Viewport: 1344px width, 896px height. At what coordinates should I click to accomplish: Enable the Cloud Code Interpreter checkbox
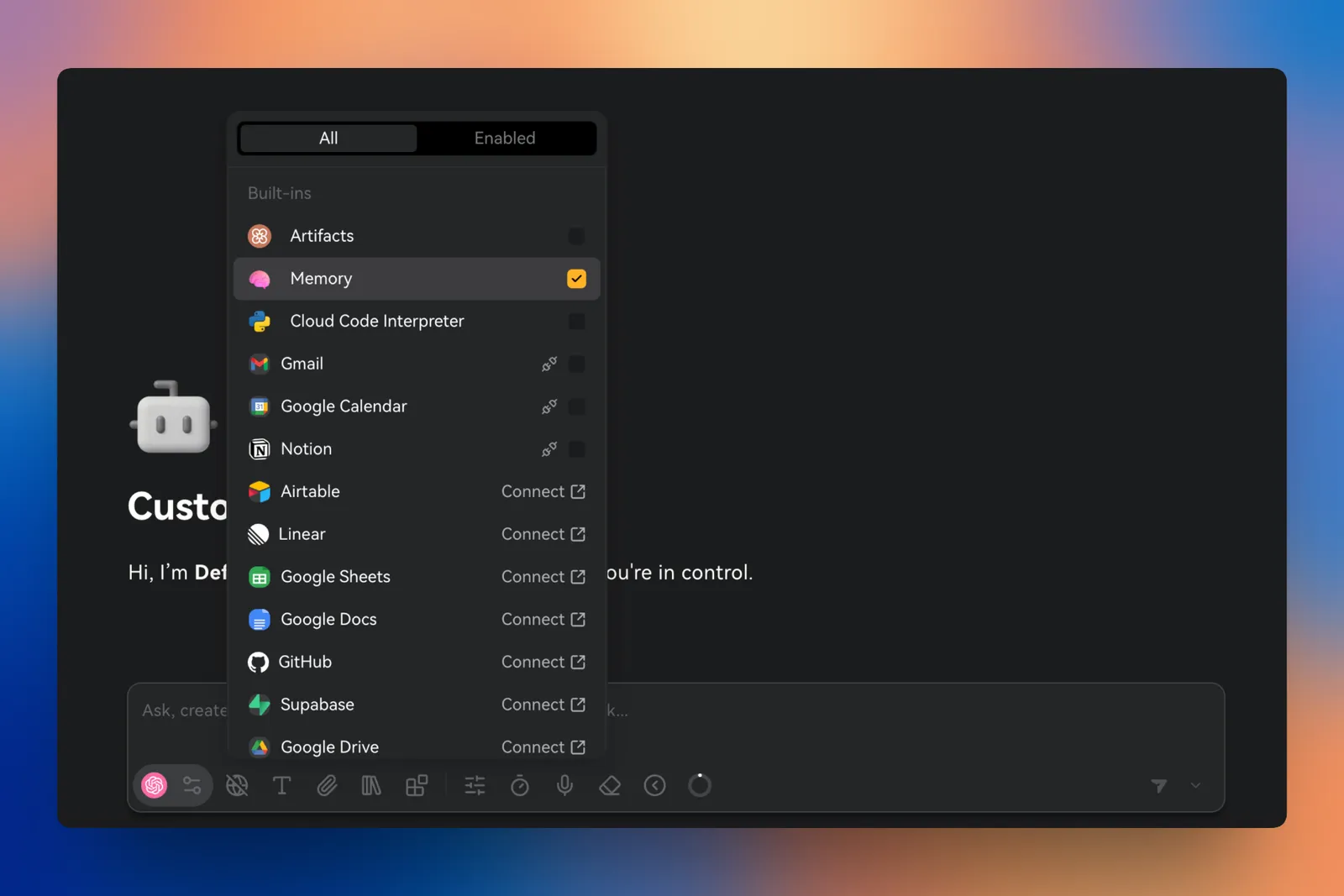click(x=576, y=321)
